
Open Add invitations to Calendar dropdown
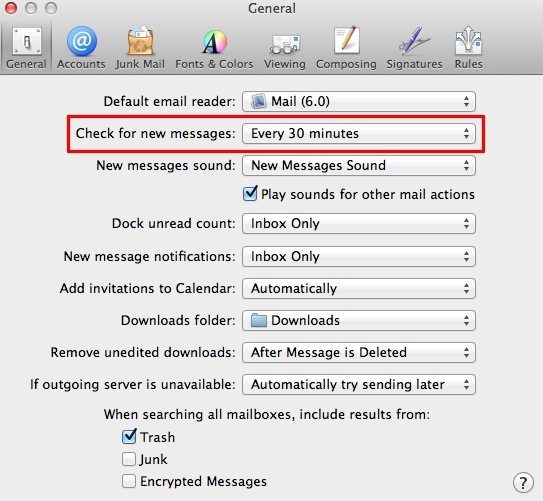pyautogui.click(x=359, y=289)
